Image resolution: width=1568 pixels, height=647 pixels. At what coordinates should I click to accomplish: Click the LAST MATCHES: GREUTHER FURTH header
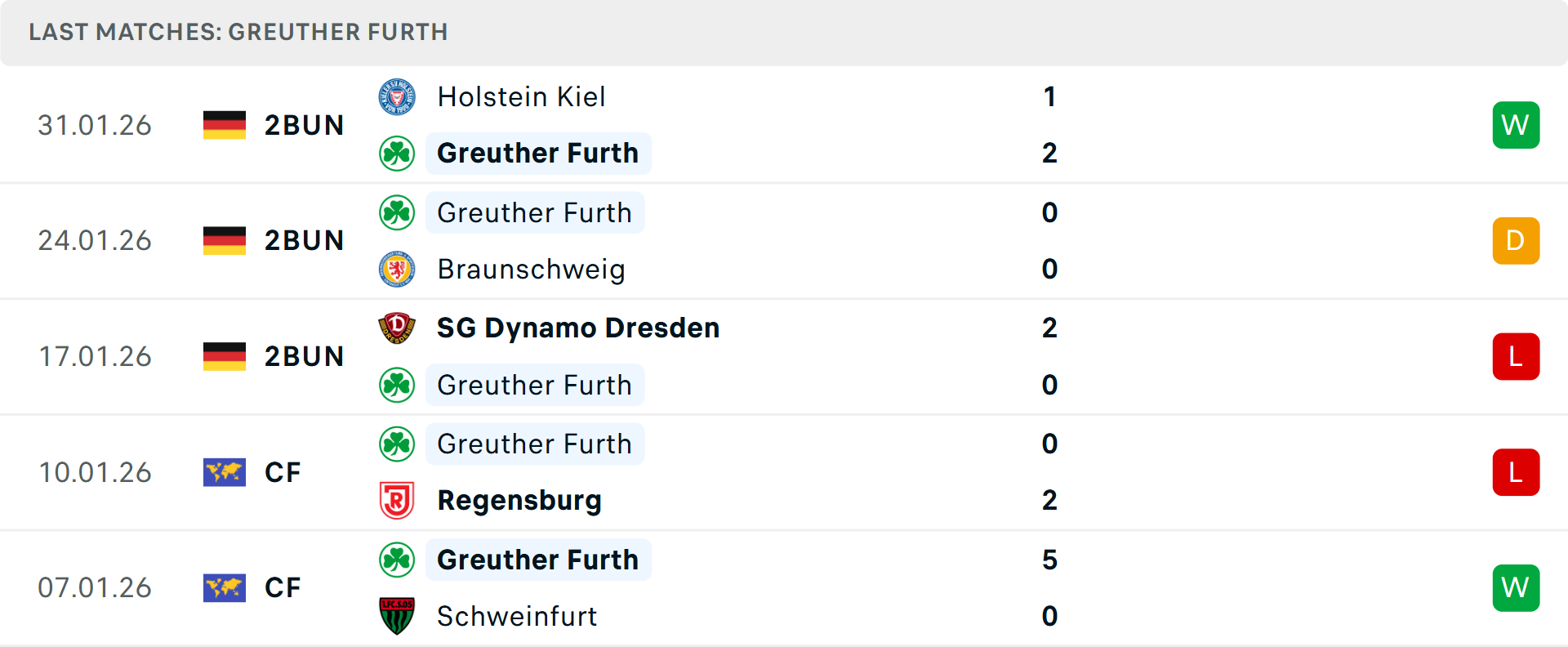[x=238, y=33]
